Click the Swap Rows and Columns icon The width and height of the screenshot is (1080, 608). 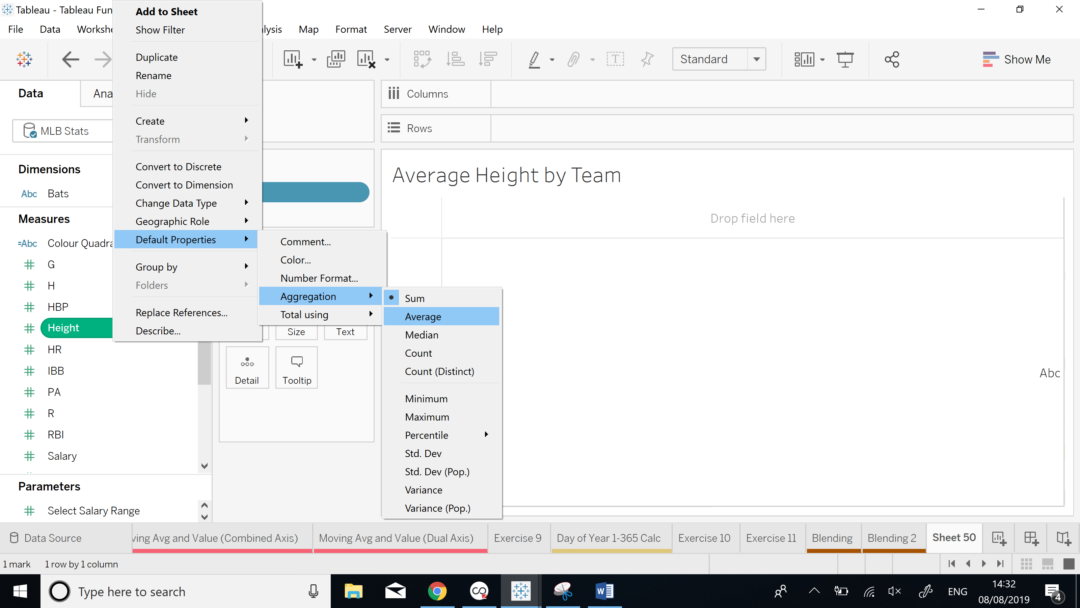(x=421, y=59)
